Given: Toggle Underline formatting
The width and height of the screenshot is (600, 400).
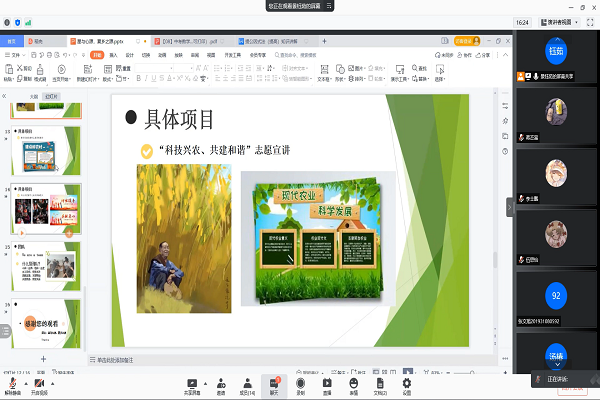Looking at the screenshot, I should (x=154, y=78).
